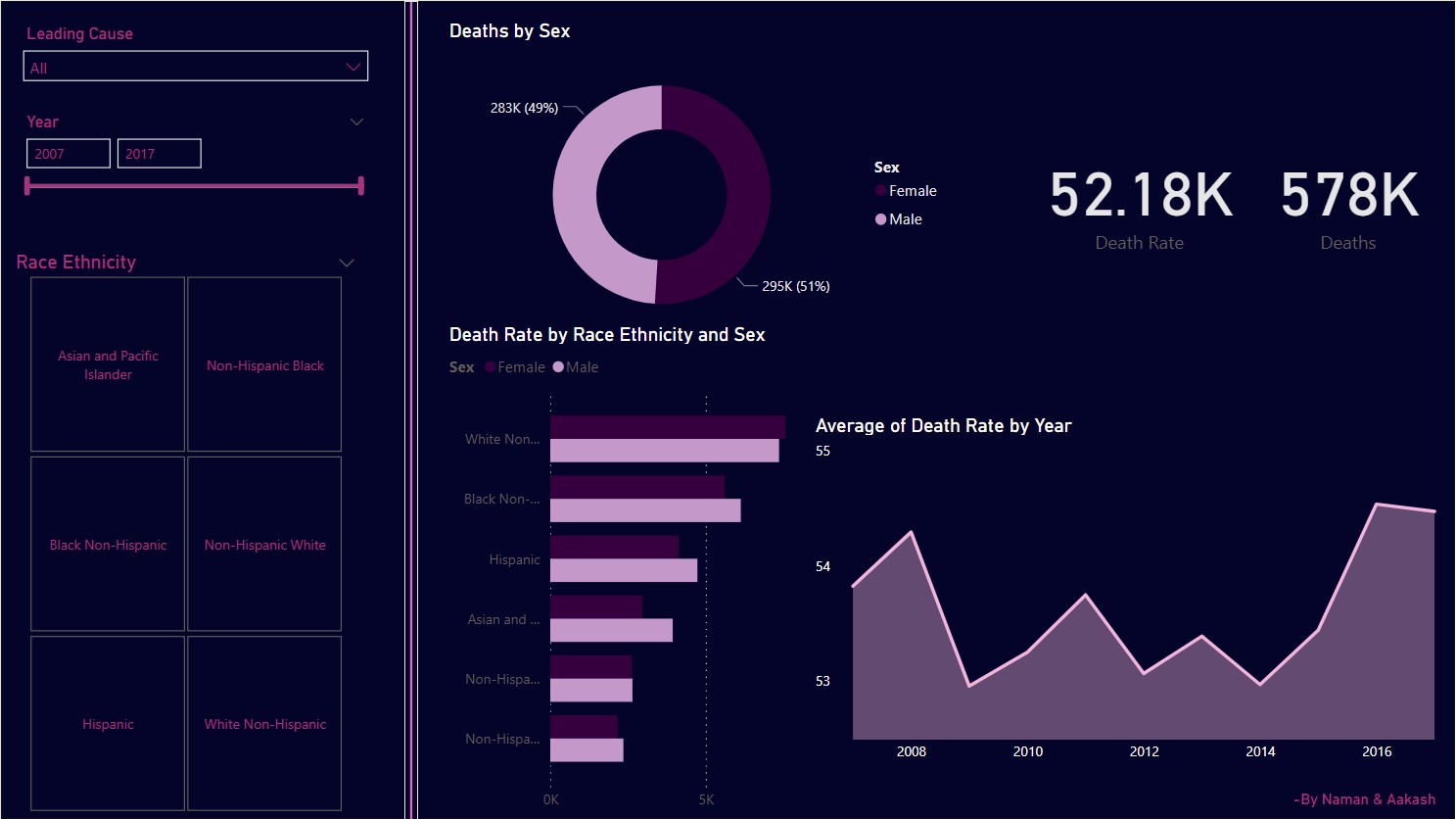Click the 2007 year input field
Viewport: 1456px width, 819px height.
(x=68, y=153)
